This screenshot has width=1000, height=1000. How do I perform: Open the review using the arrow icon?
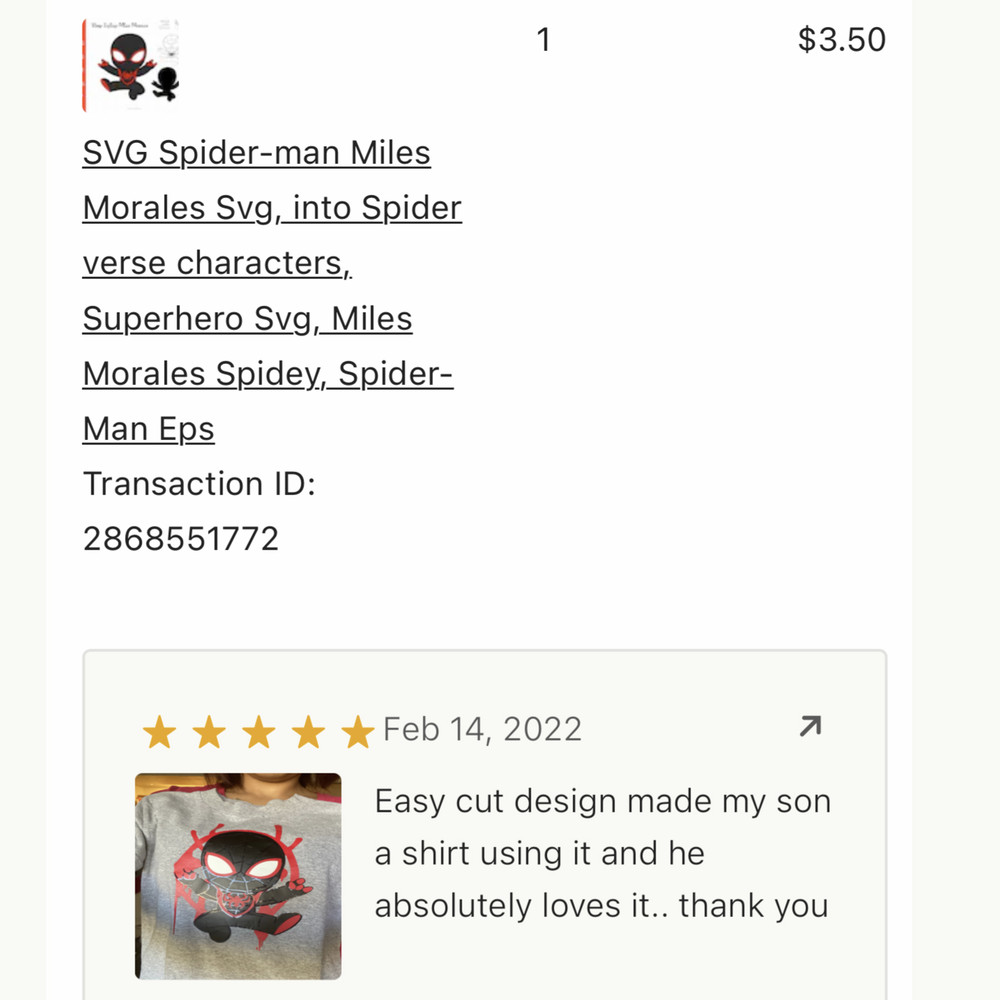click(x=810, y=727)
